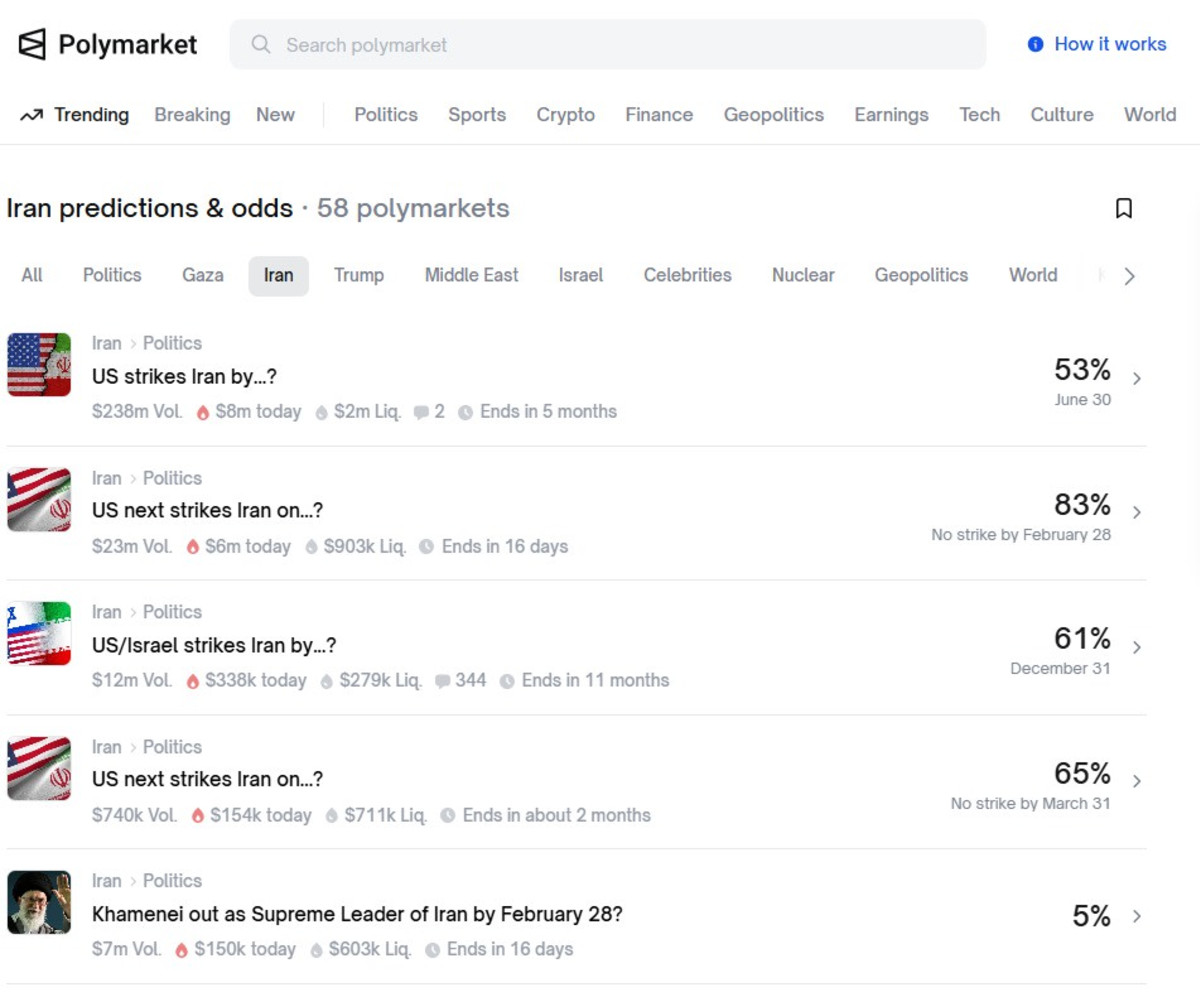Switch to the Geopolitics nav tab

[773, 115]
